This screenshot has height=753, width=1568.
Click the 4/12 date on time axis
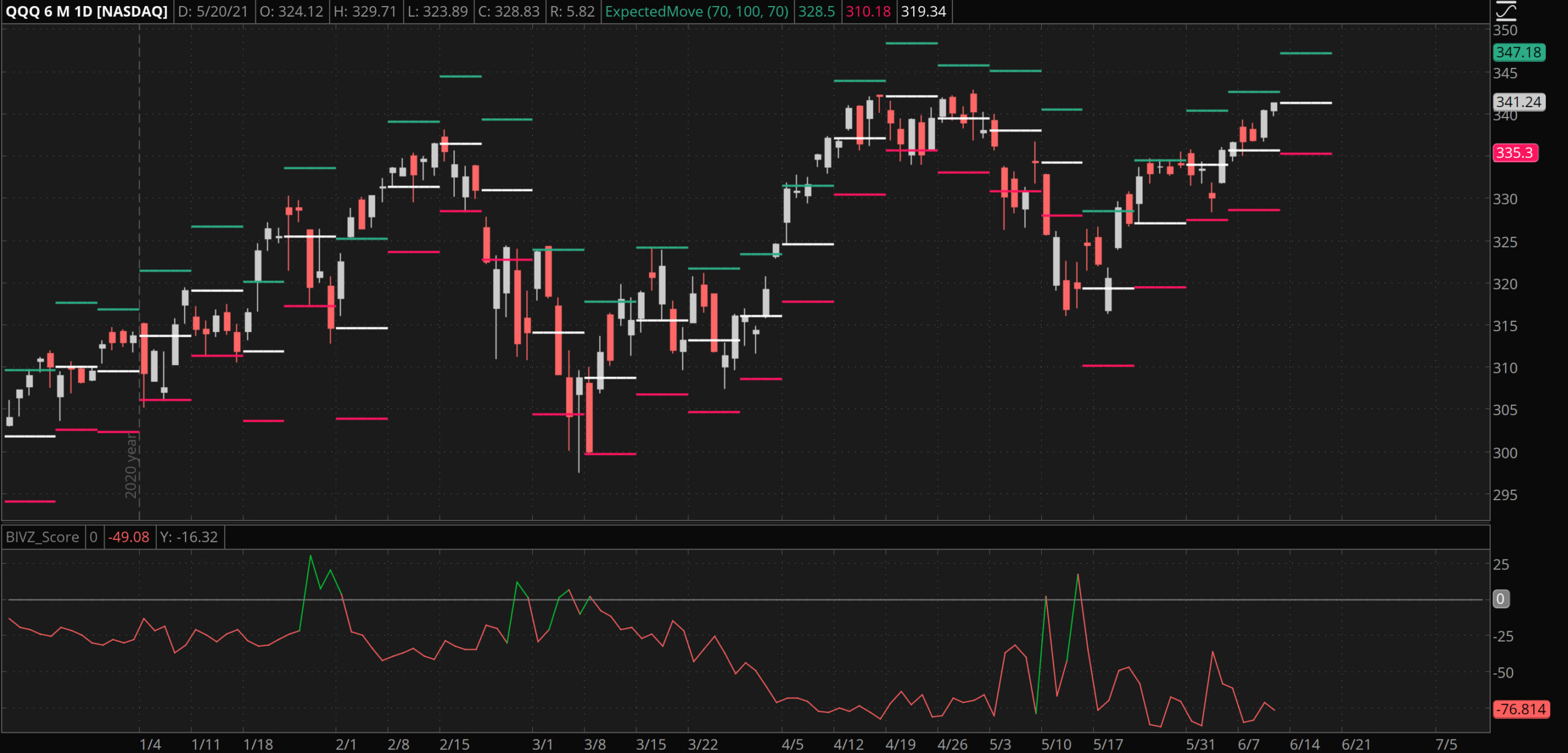(849, 744)
